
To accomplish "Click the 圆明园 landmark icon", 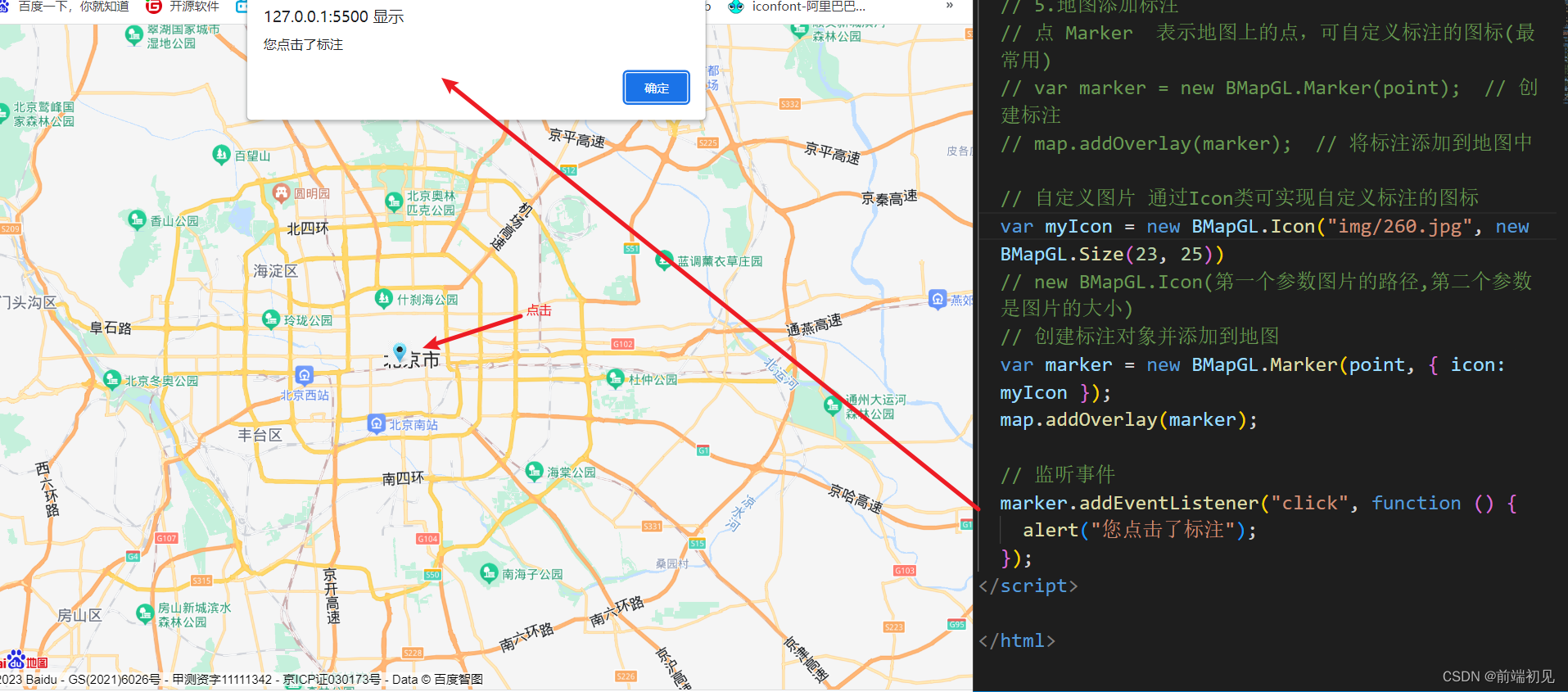I will click(282, 193).
